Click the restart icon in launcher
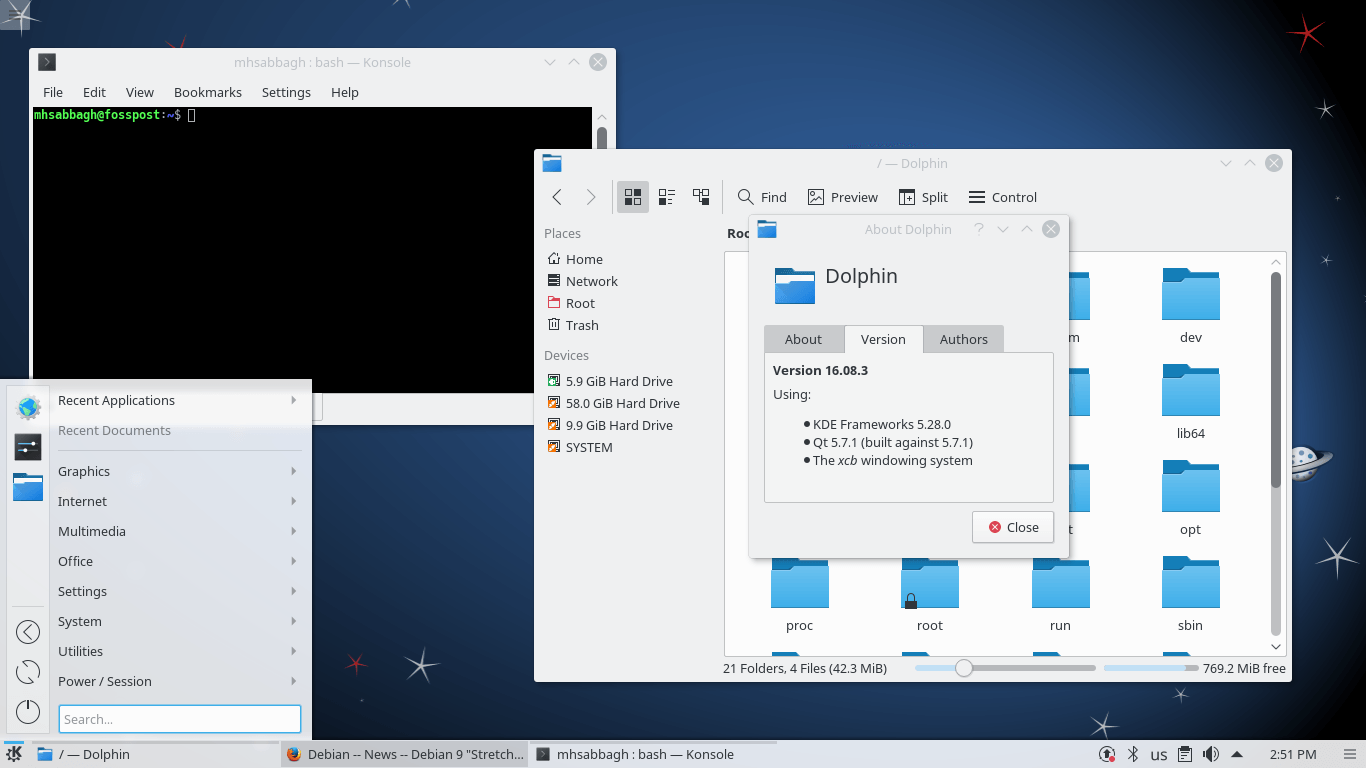The width and height of the screenshot is (1366, 768). pyautogui.click(x=28, y=672)
